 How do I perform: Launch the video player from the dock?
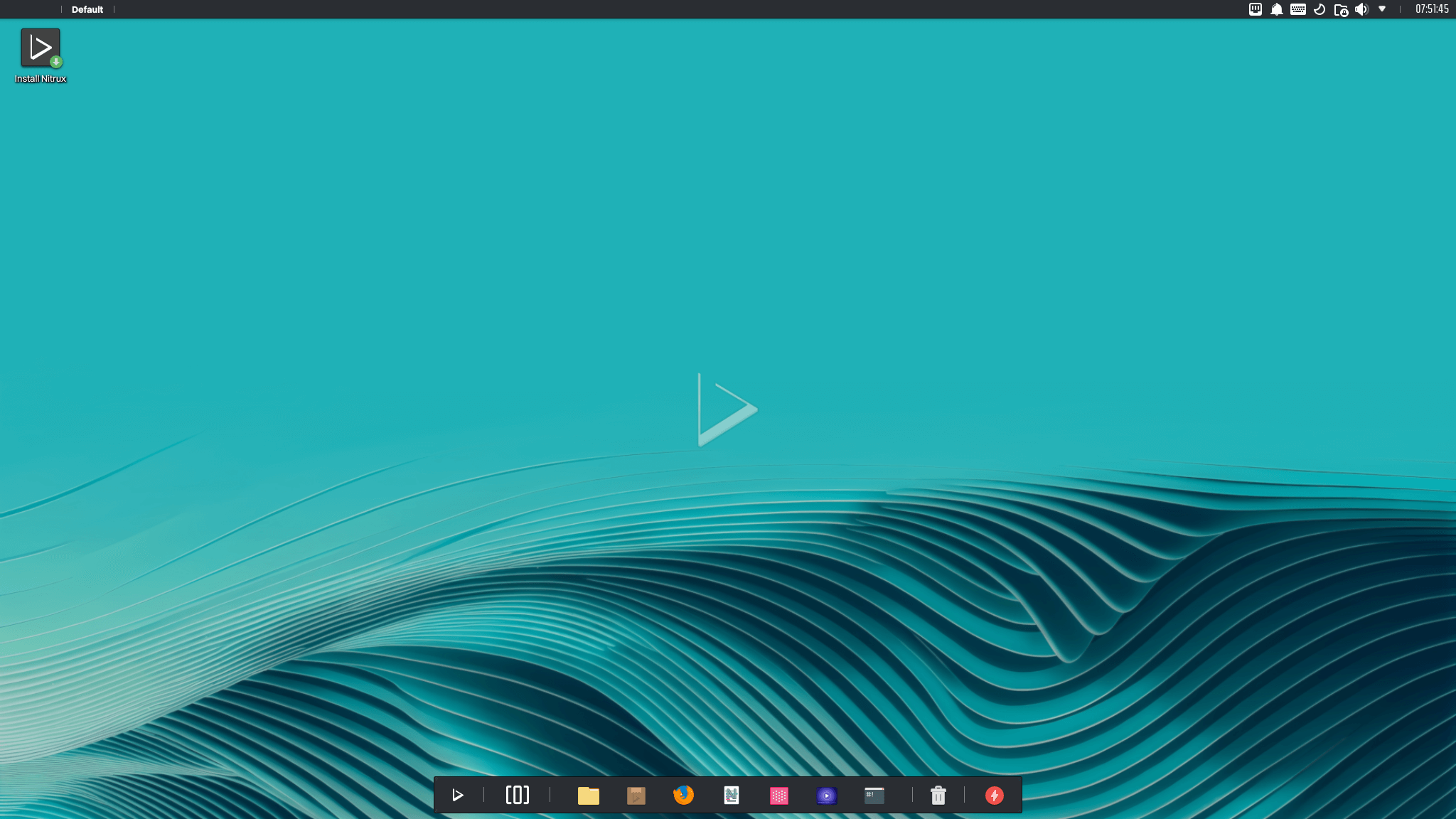827,795
